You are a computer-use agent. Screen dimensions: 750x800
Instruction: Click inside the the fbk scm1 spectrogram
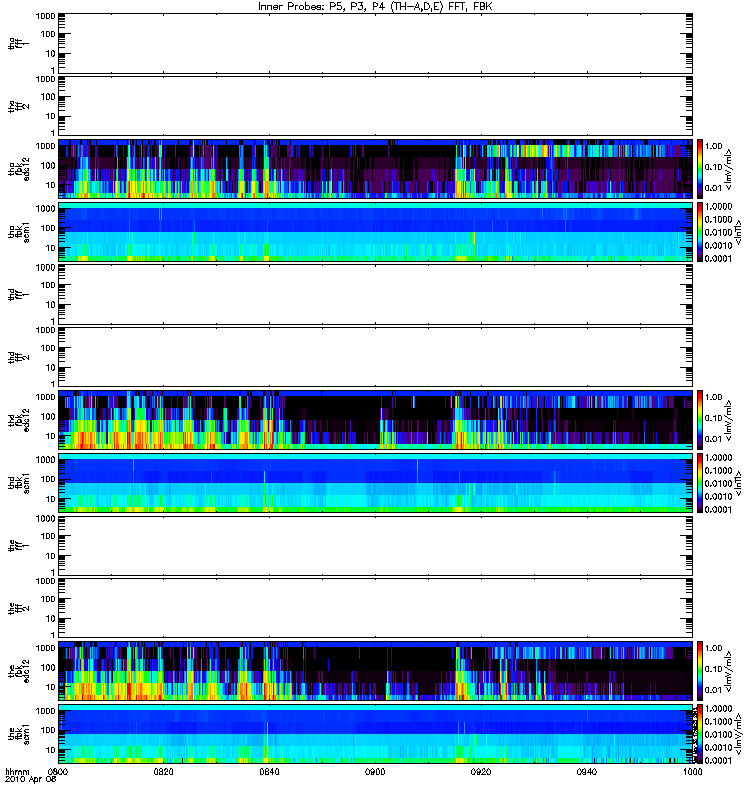(376, 734)
